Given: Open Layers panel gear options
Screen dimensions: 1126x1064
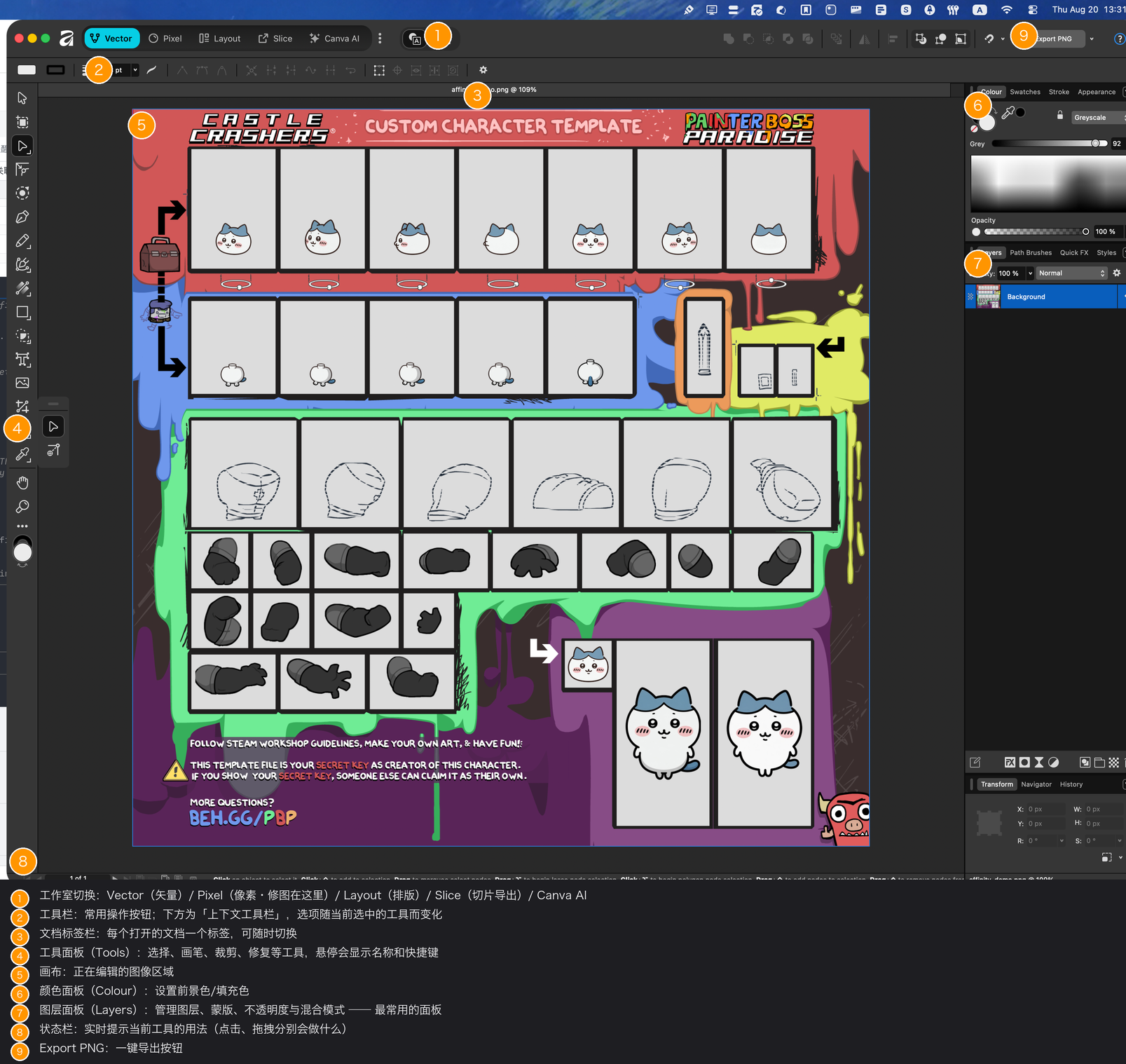Looking at the screenshot, I should (1117, 273).
